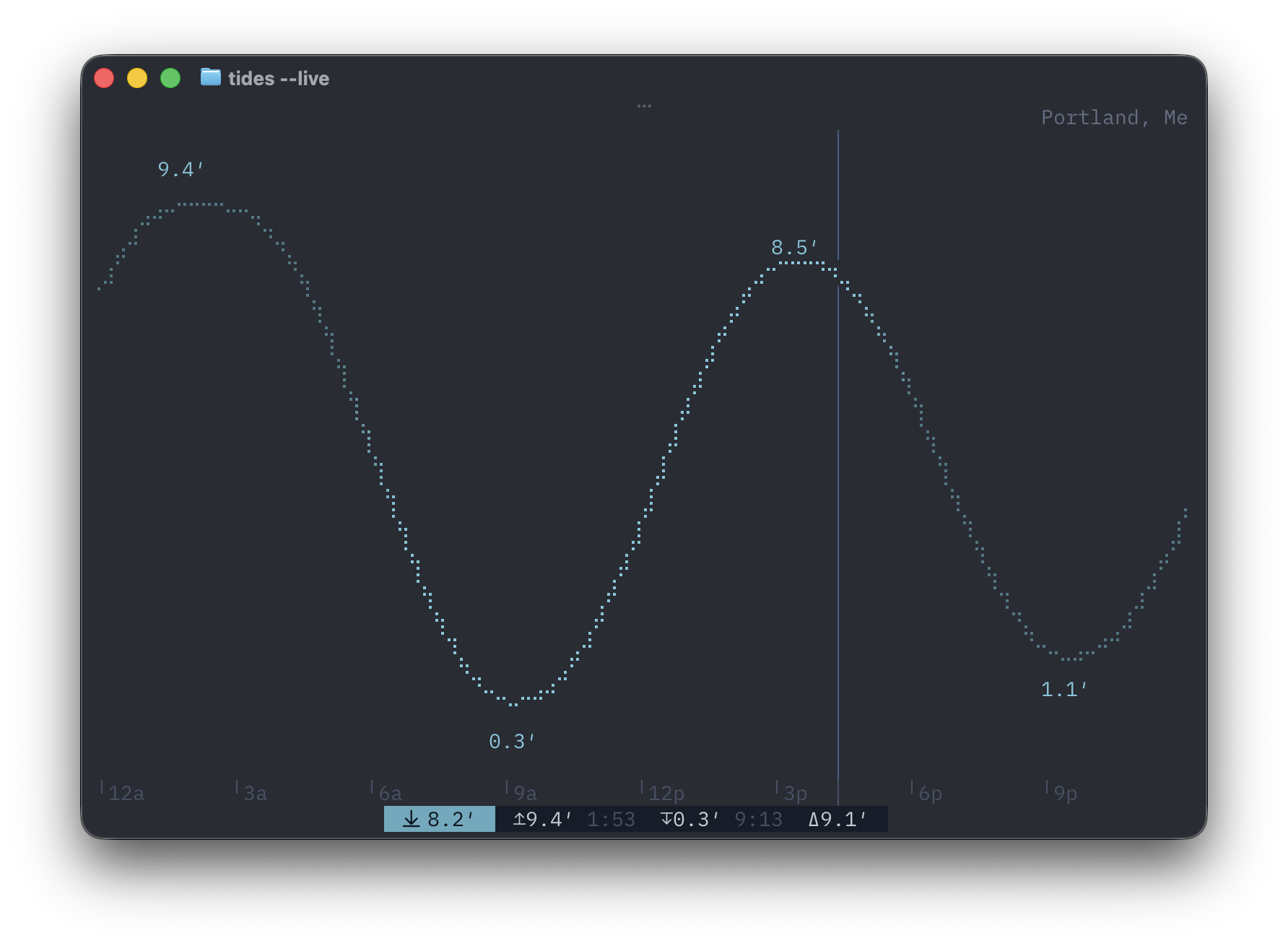
Task: Click the 3p time axis label
Action: click(796, 794)
